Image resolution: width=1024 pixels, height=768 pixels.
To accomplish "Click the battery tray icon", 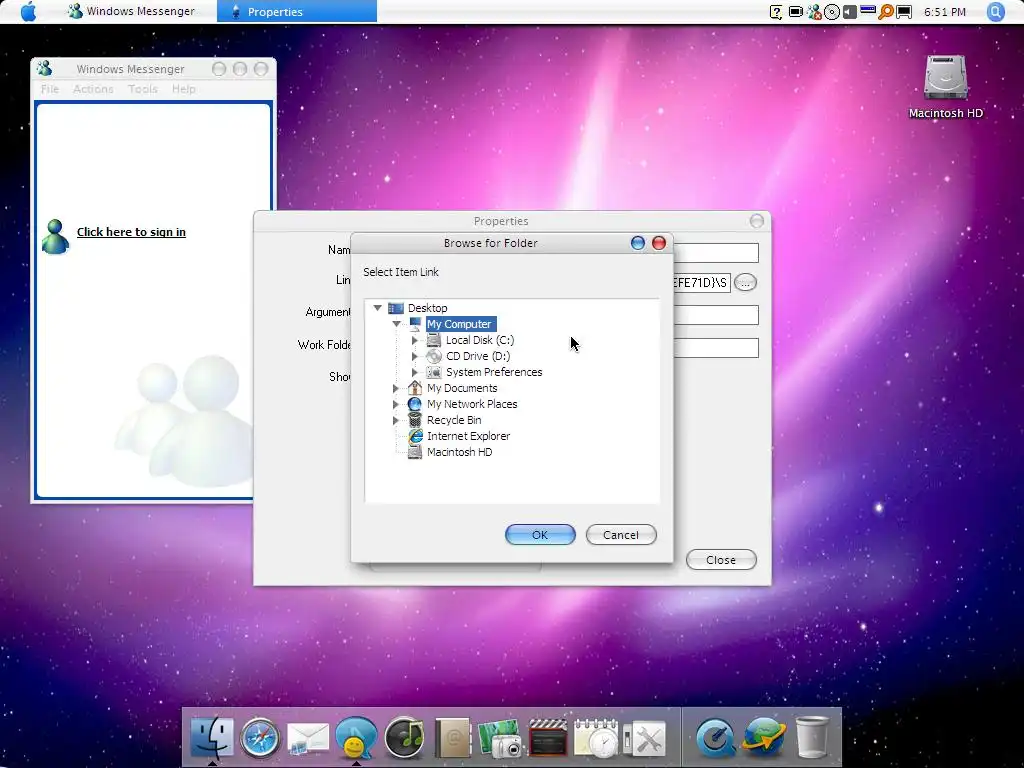I will (795, 12).
